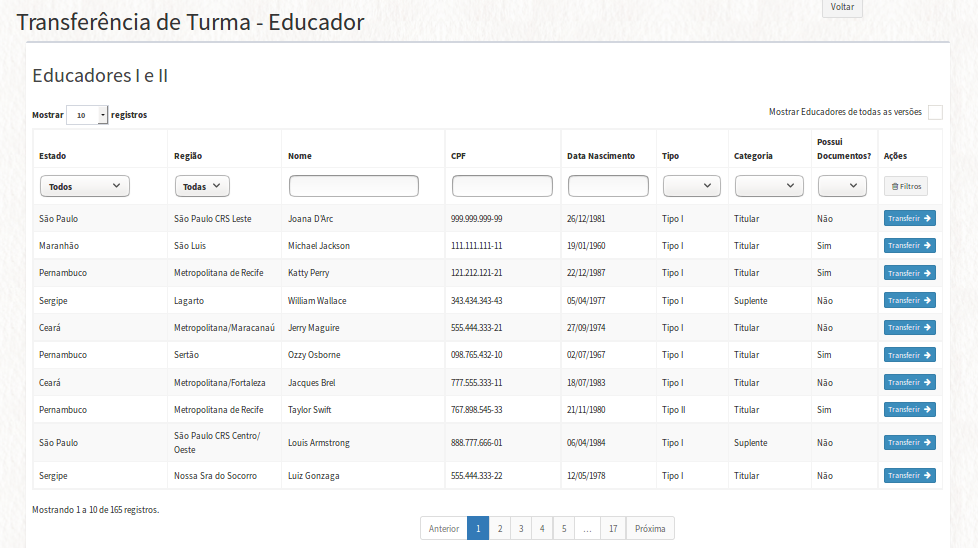Enable Mostrar Educadores de todas as versões checkbox
Screen dimensions: 978x548
click(935, 112)
